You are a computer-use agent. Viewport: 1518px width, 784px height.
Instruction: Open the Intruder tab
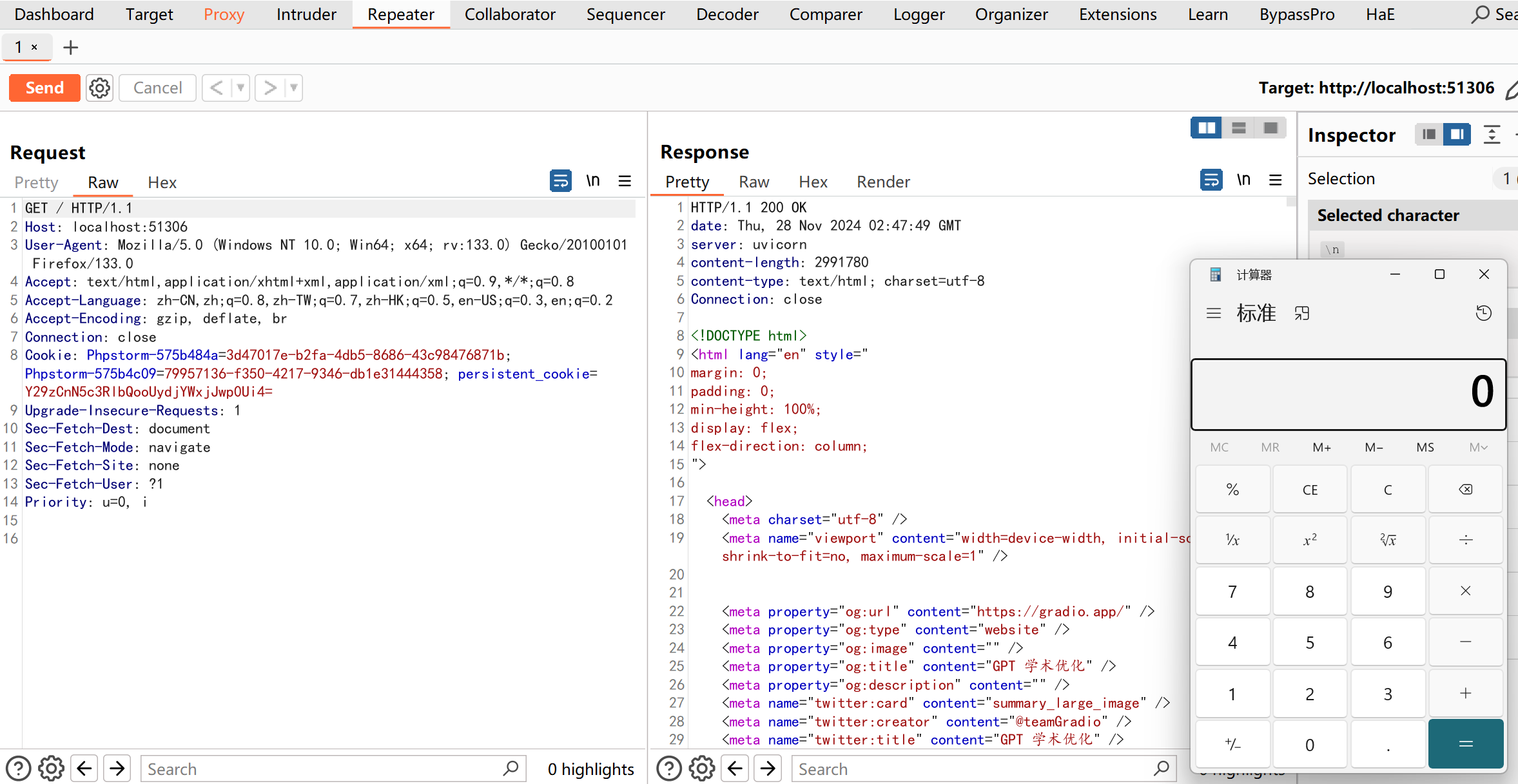[306, 14]
